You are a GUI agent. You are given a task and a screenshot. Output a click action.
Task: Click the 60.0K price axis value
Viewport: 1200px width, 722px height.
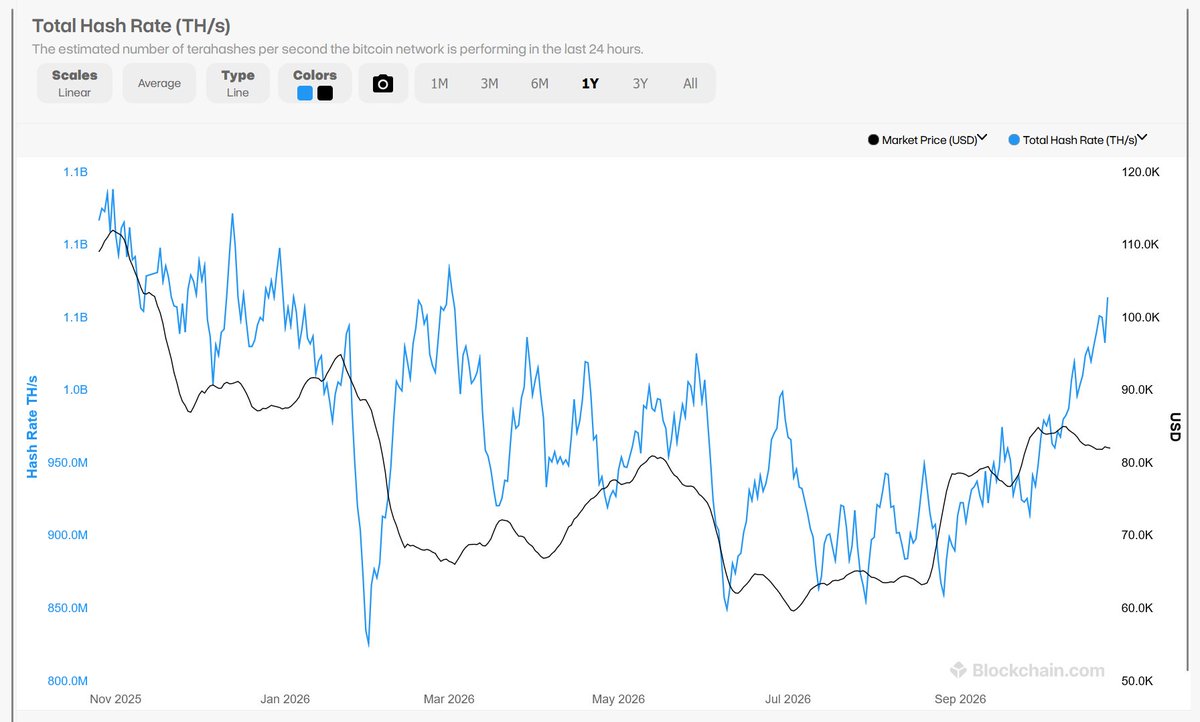click(x=1138, y=608)
